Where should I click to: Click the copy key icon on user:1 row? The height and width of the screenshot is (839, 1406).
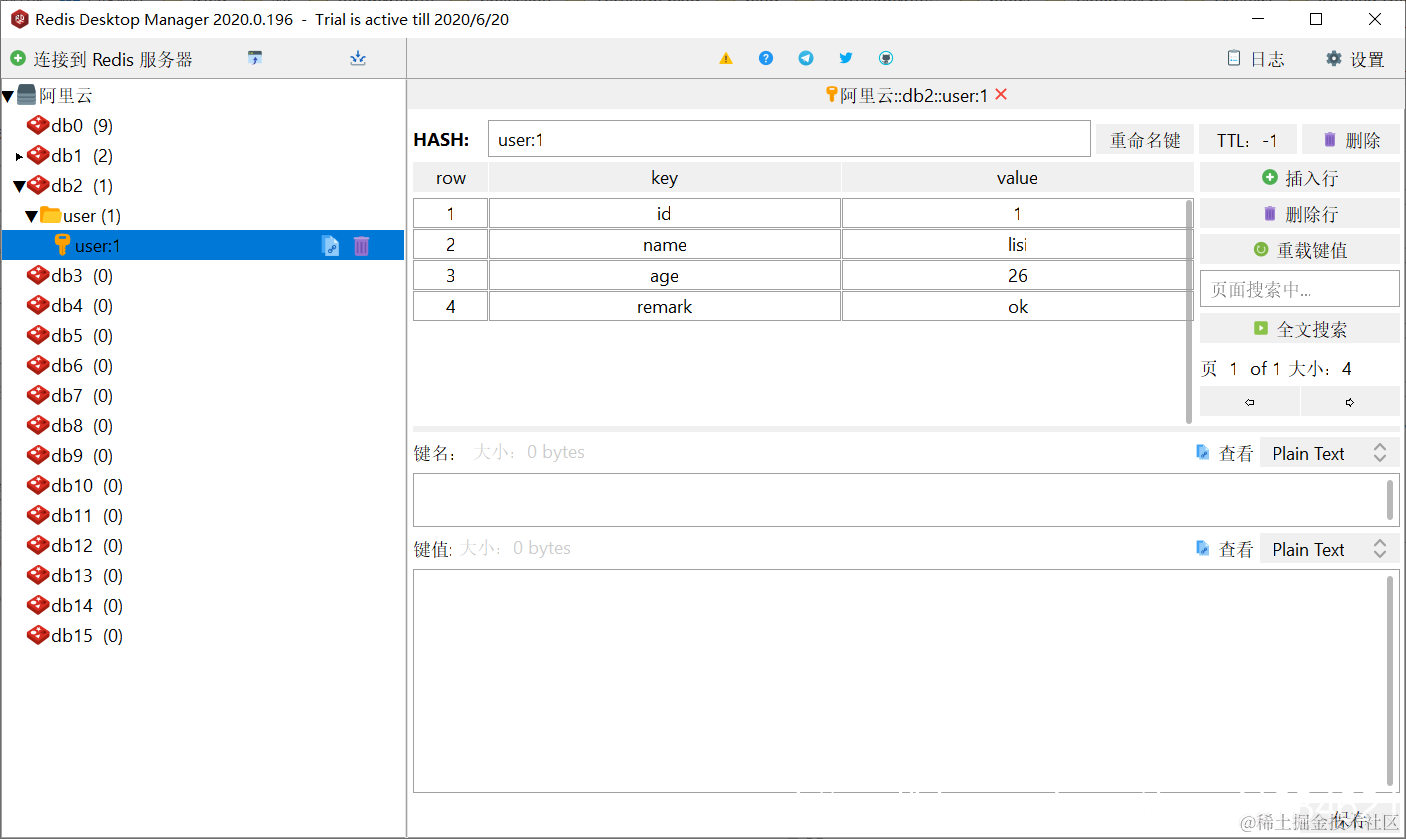330,246
